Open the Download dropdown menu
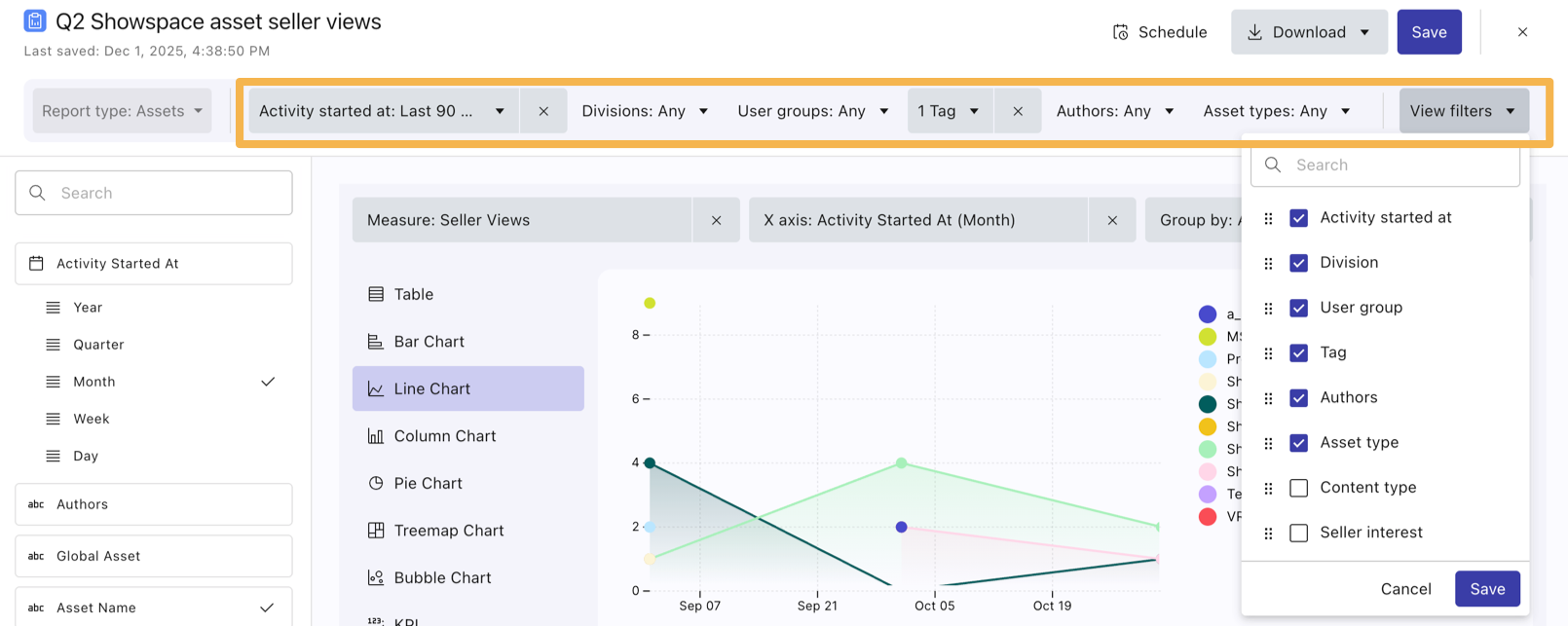The width and height of the screenshot is (1568, 626). pyautogui.click(x=1364, y=32)
